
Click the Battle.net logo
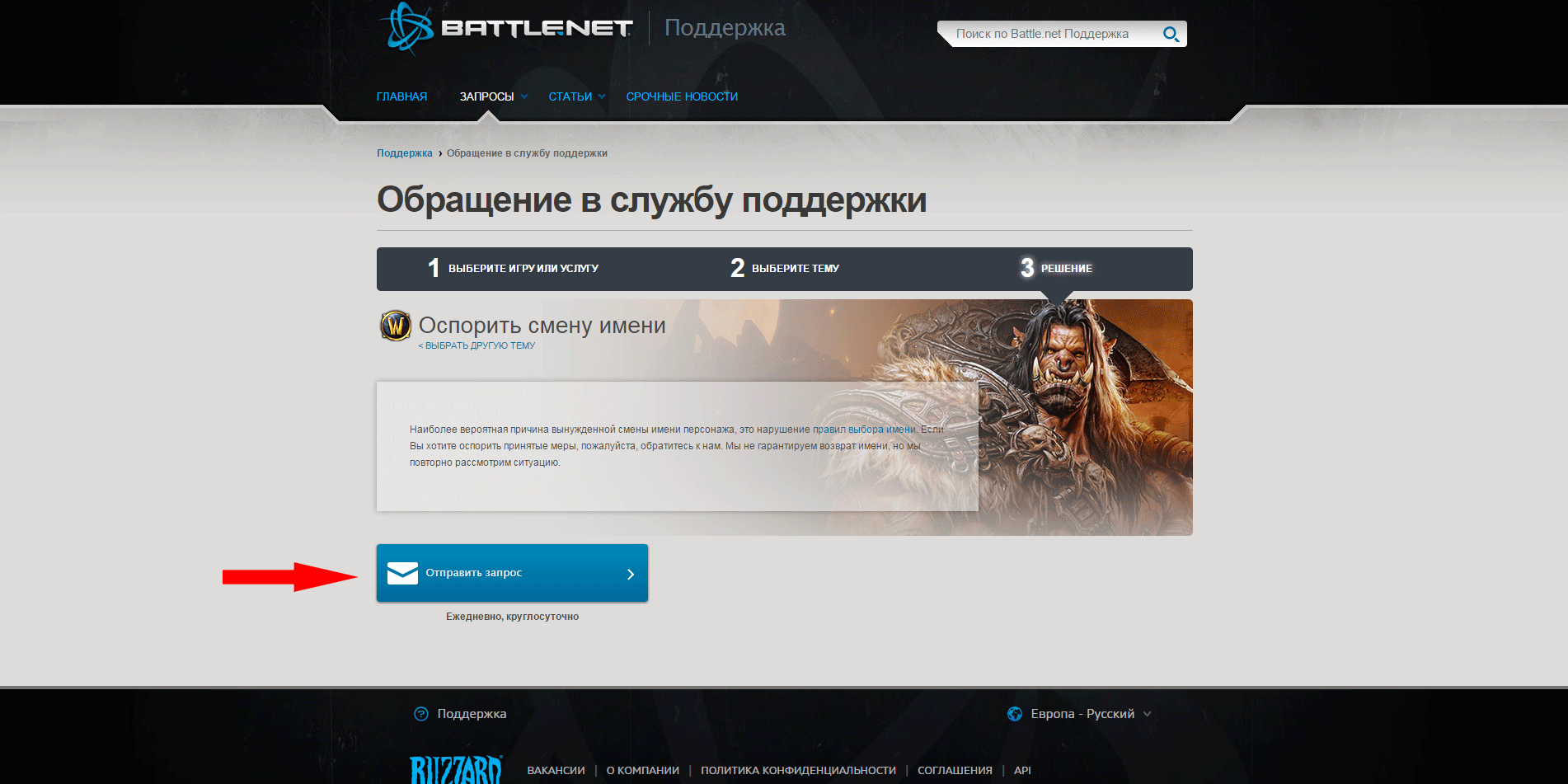[x=508, y=28]
